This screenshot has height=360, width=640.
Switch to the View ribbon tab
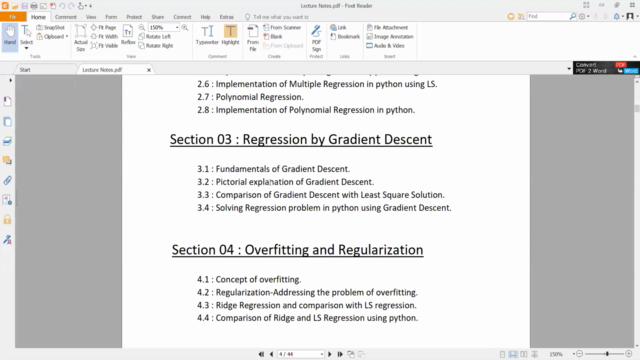click(91, 17)
